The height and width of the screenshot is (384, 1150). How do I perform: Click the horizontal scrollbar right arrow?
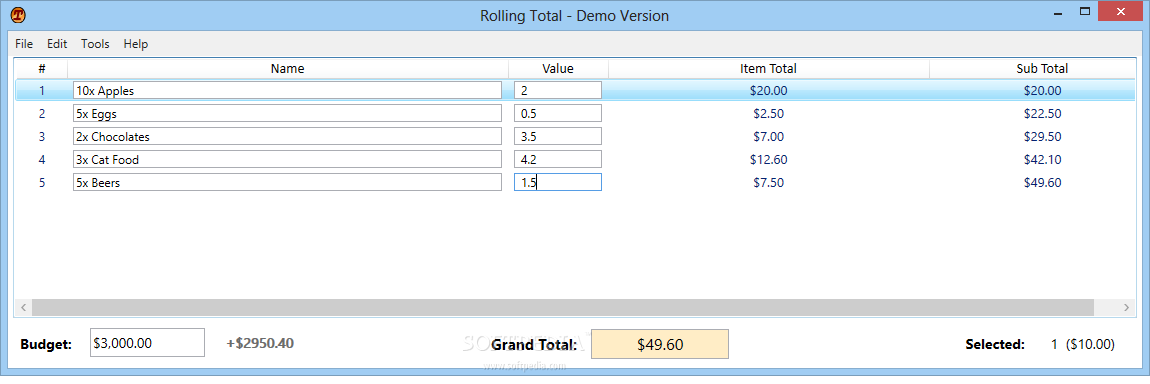click(1127, 307)
